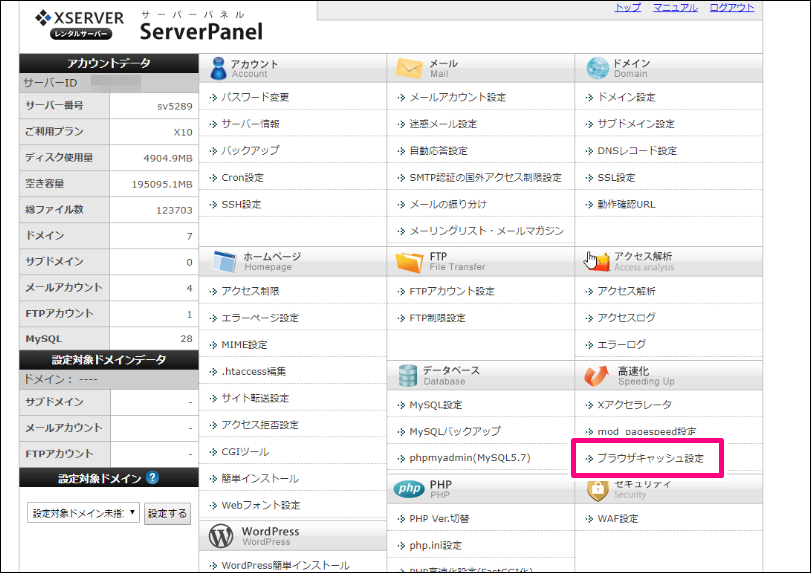Click the Homepage section window icon
This screenshot has width=811, height=573.
[x=224, y=262]
